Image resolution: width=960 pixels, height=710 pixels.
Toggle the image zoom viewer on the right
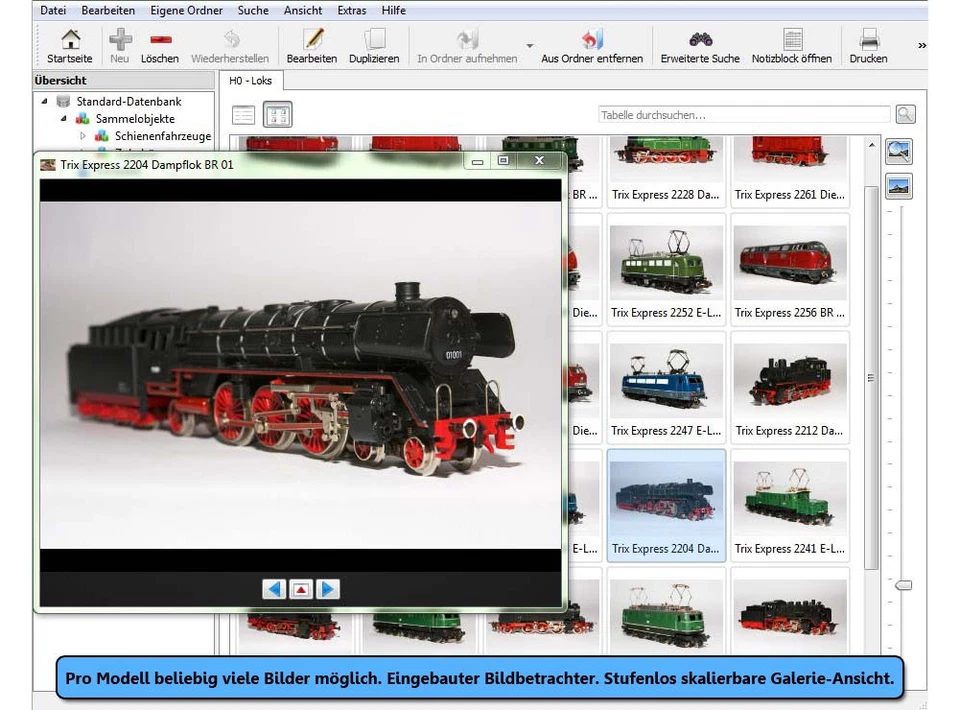(x=898, y=151)
